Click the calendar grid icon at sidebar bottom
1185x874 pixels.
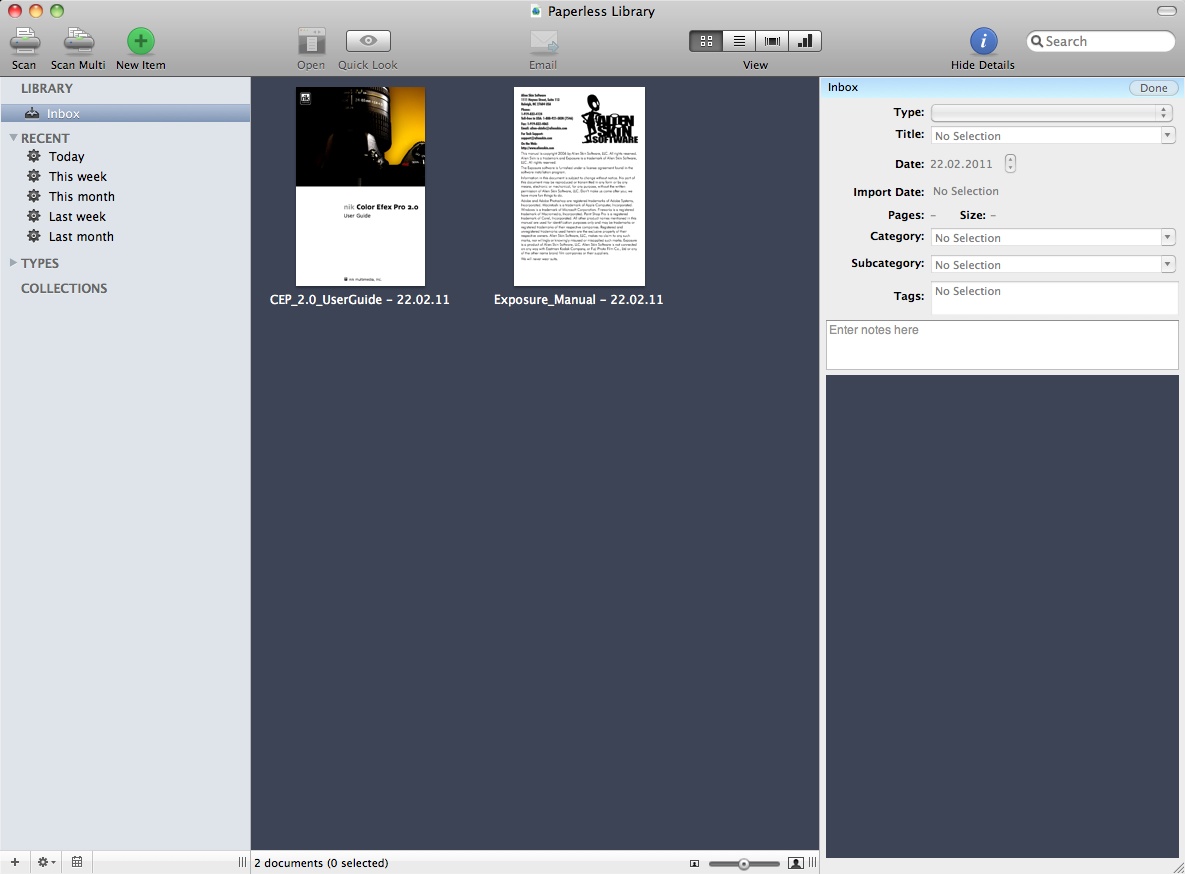coord(77,862)
